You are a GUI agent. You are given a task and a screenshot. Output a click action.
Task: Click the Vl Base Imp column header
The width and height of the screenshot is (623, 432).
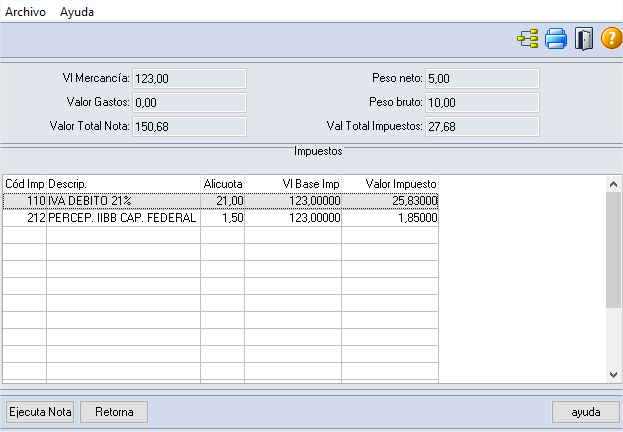click(x=293, y=184)
